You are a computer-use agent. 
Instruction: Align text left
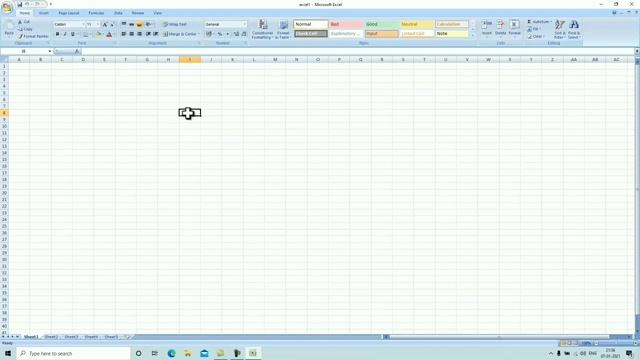coord(124,34)
